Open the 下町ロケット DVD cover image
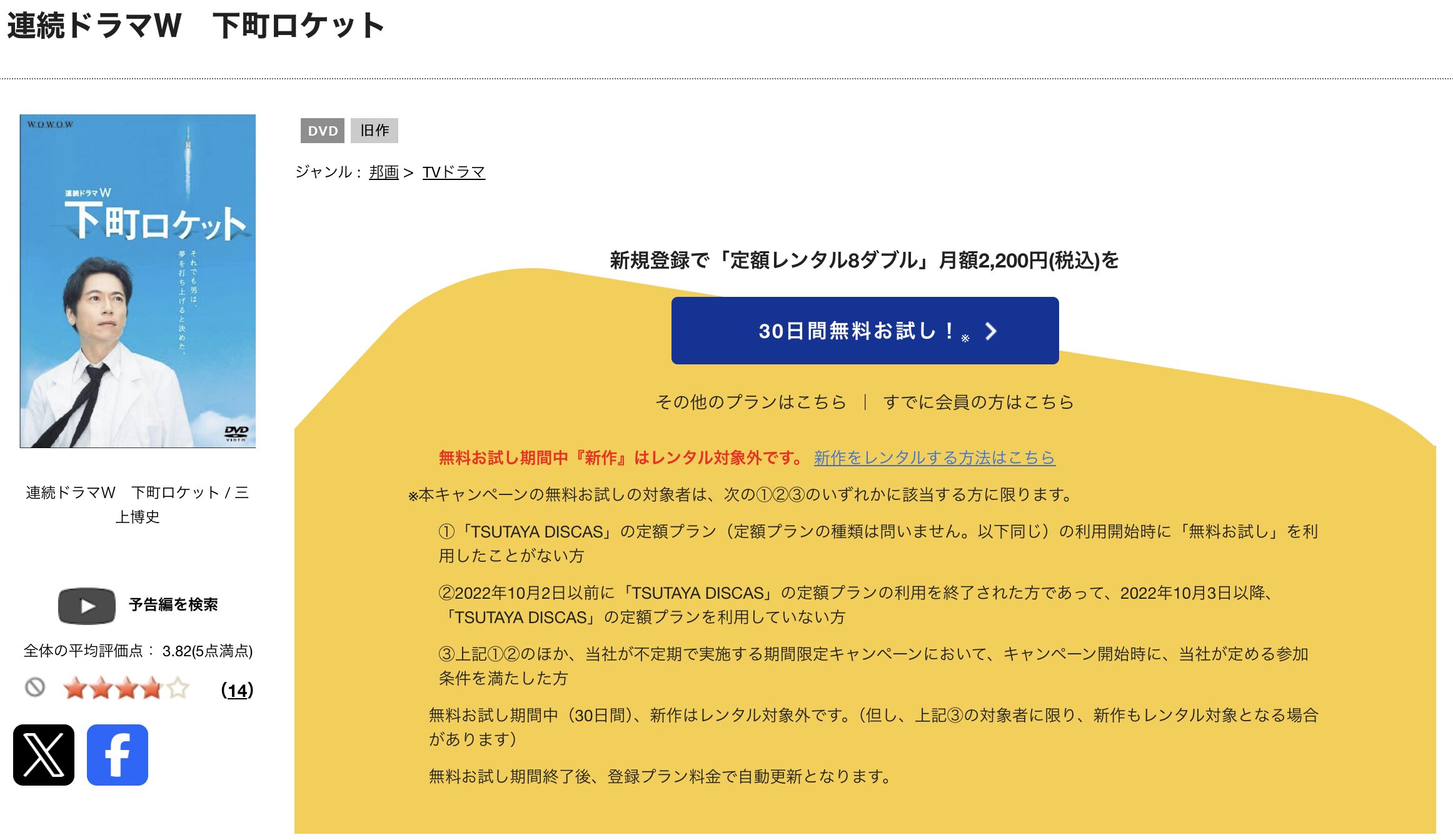 pyautogui.click(x=138, y=281)
